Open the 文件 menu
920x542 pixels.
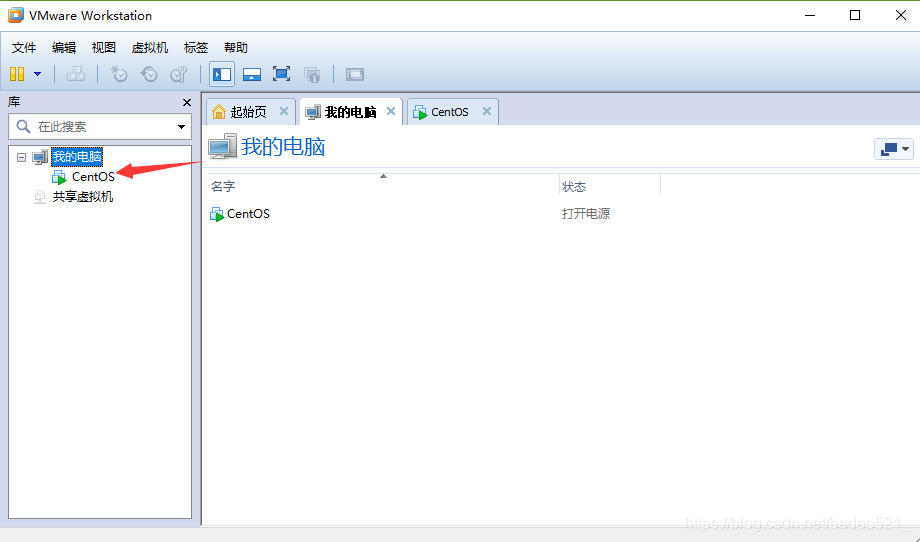pyautogui.click(x=24, y=47)
